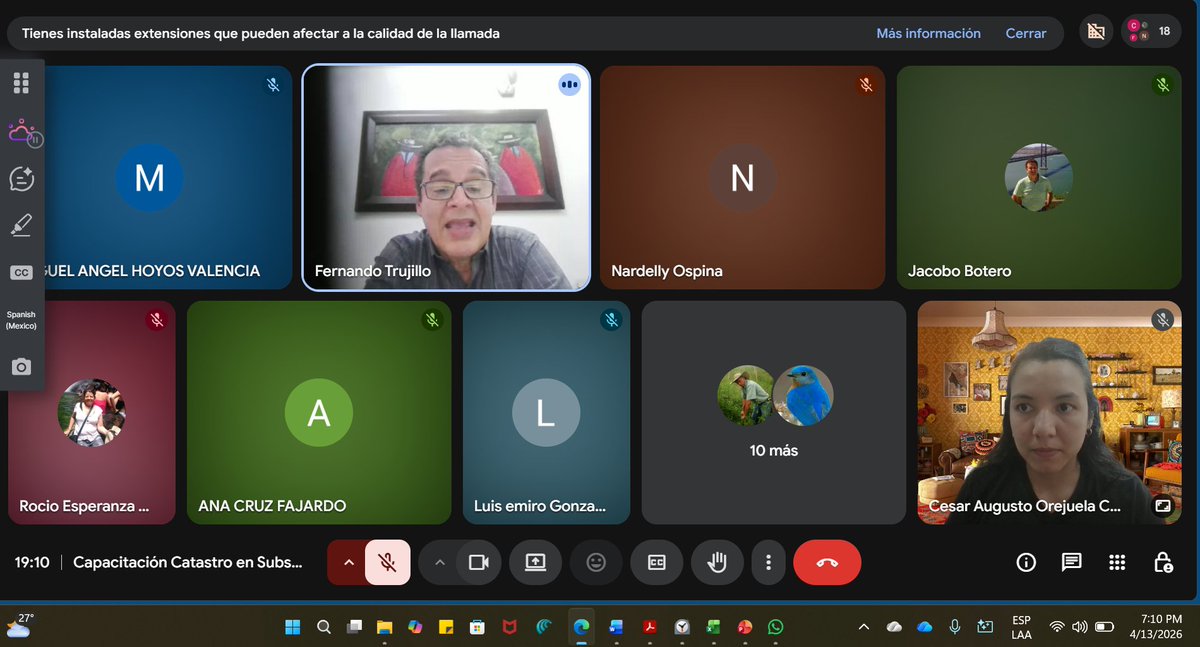Click muted mic icon on Jacobo Botero tile
Screen dimensions: 1200x647
point(1162,85)
